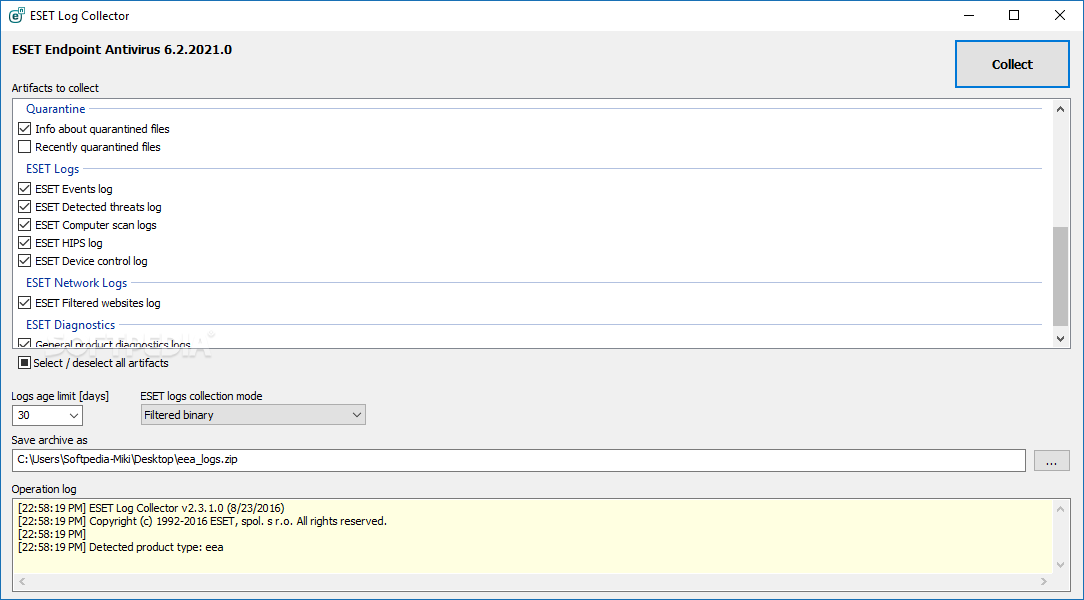Open the browse button for archive path
Screen dimensions: 1084x600
(1052, 460)
